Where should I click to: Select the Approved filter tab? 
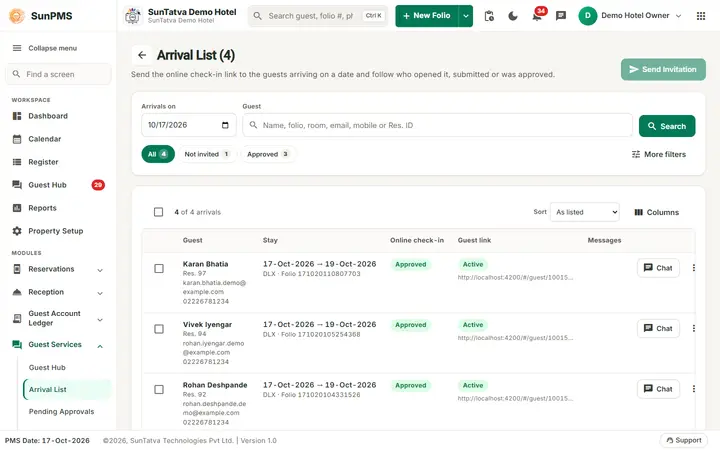[x=268, y=154]
